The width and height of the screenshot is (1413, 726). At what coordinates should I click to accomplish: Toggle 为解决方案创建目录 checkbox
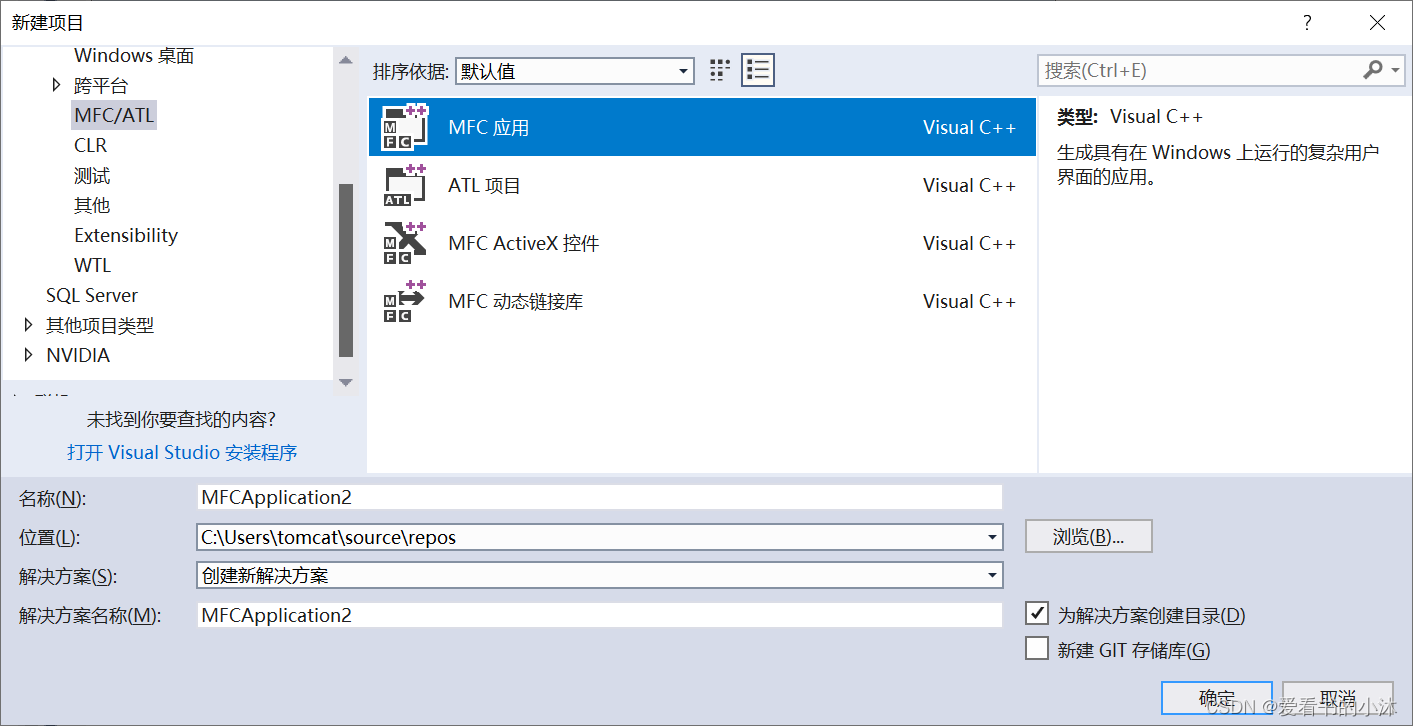tap(1037, 613)
